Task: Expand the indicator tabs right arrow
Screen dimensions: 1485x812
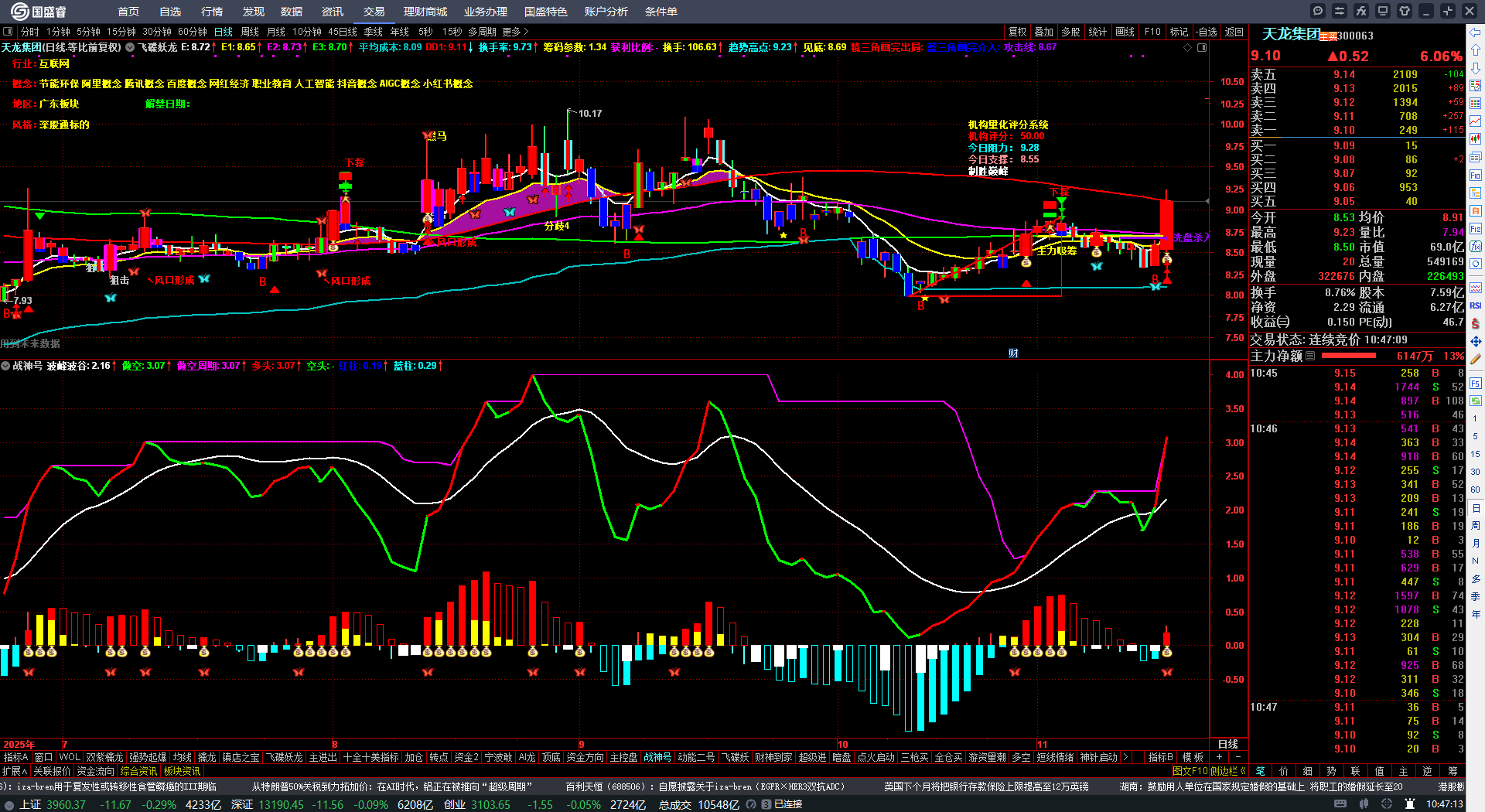Action: (1125, 757)
